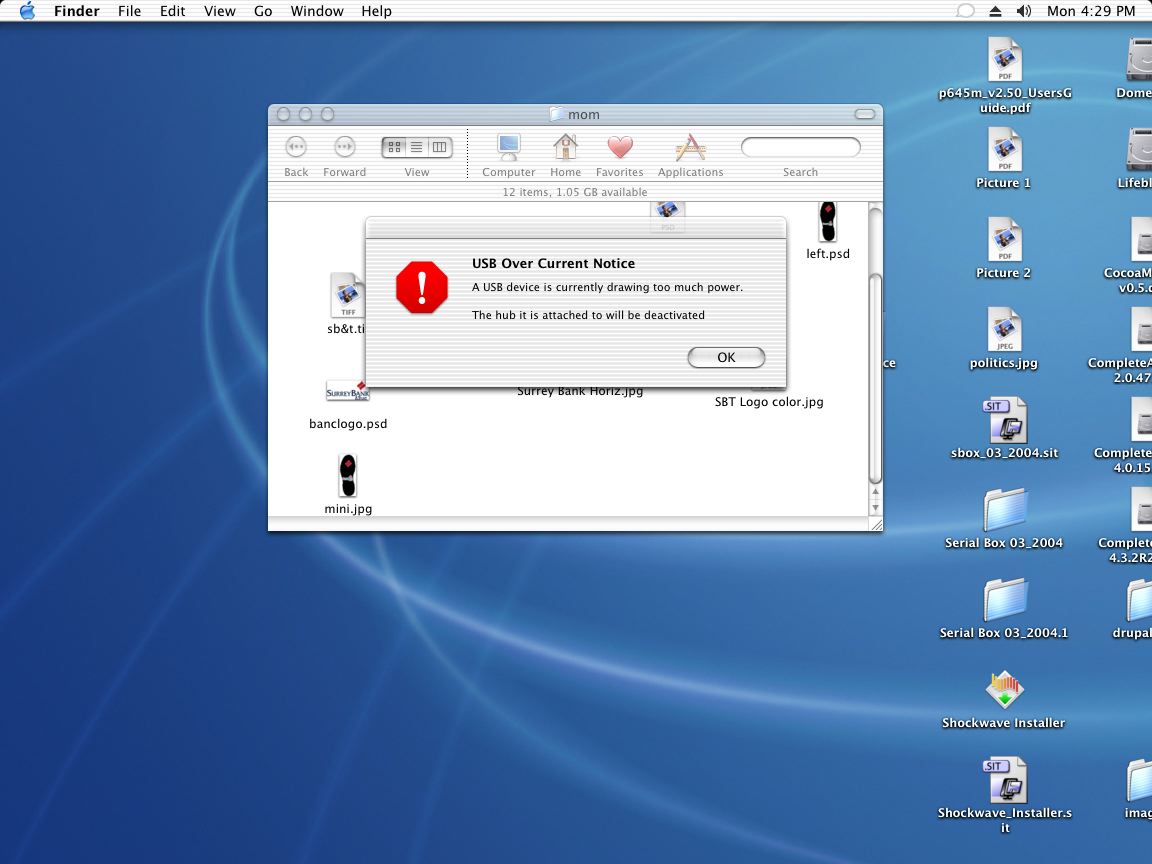Go Back in the mom window
Viewport: 1152px width, 864px height.
(296, 155)
